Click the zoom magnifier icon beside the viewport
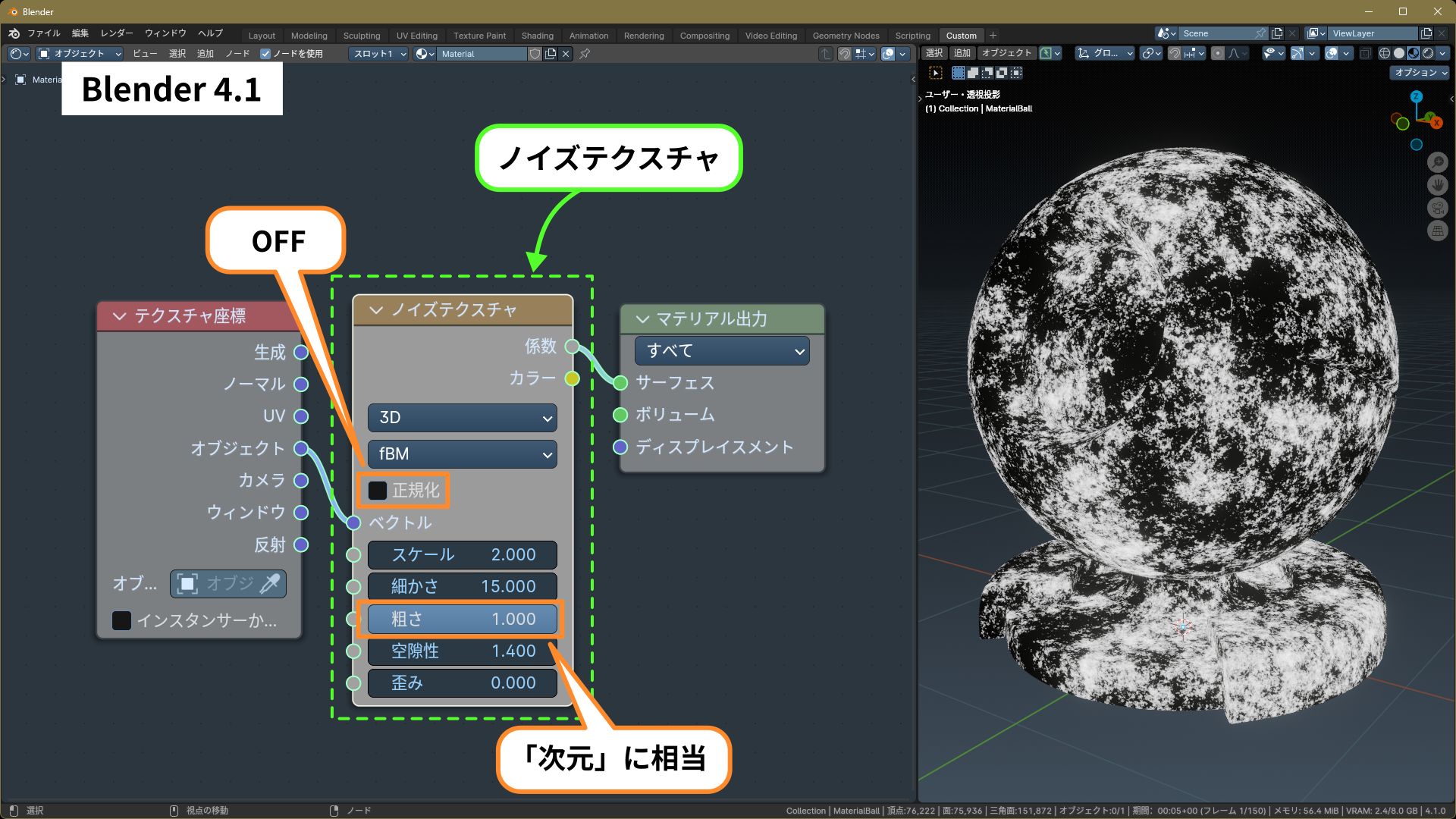This screenshot has width=1456, height=819. click(x=1439, y=162)
